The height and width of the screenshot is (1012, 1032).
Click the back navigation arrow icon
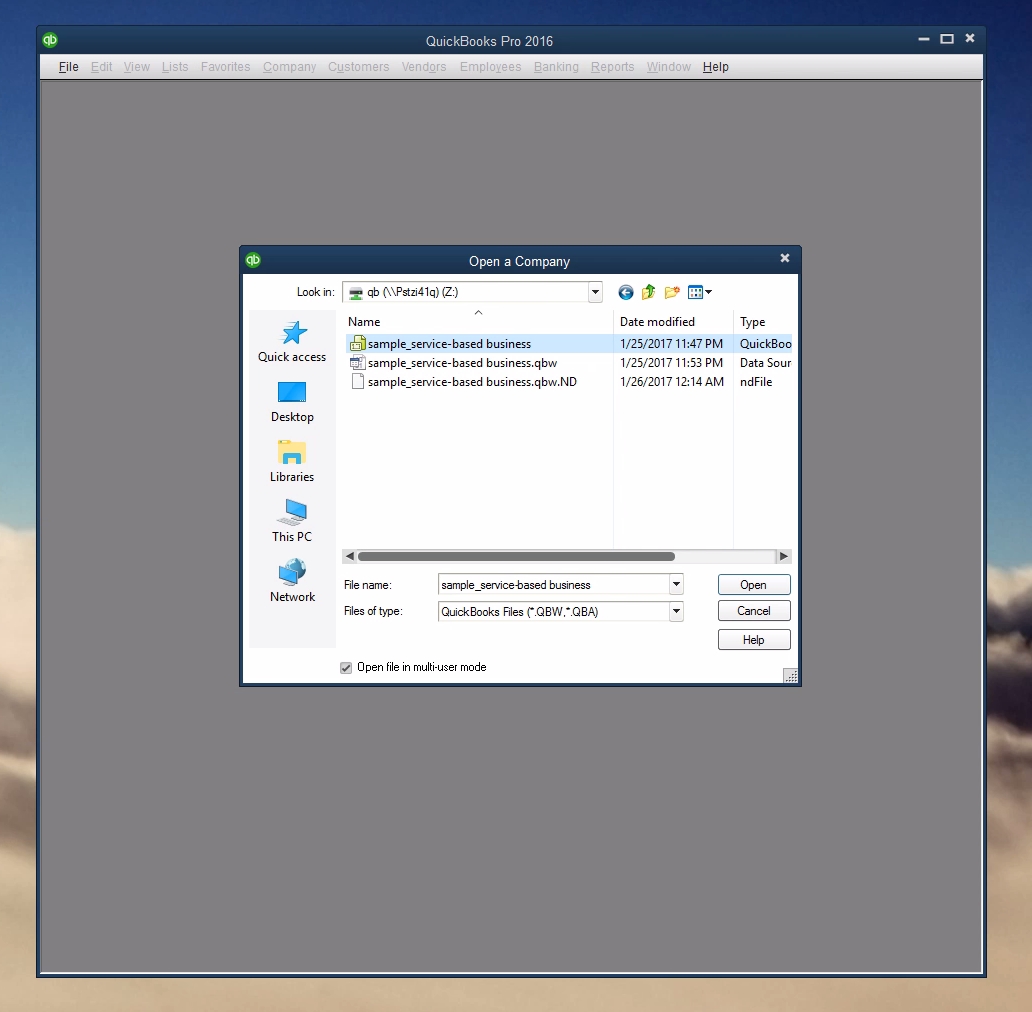pyautogui.click(x=625, y=292)
